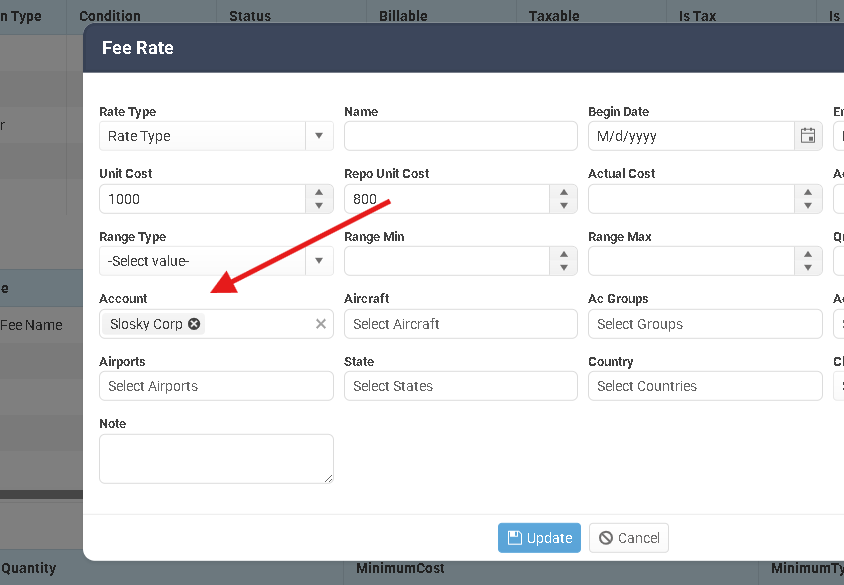Increment the Actual Cost spinner
844x585 pixels.
pos(808,192)
